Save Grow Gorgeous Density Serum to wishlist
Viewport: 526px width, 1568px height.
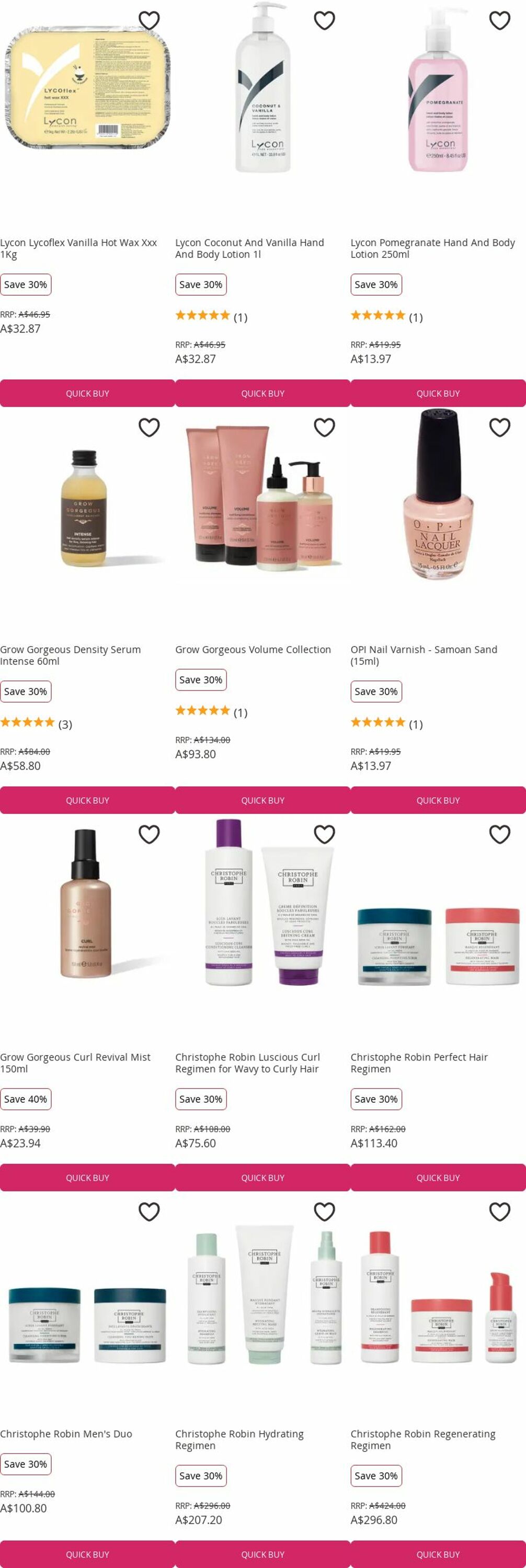pyautogui.click(x=149, y=428)
